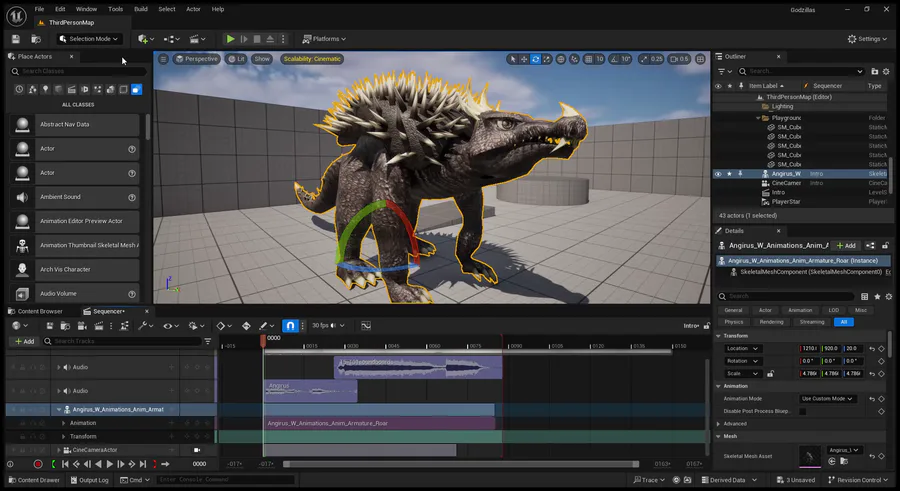Open Selection Mode dropdown
The height and width of the screenshot is (491, 900).
90,39
